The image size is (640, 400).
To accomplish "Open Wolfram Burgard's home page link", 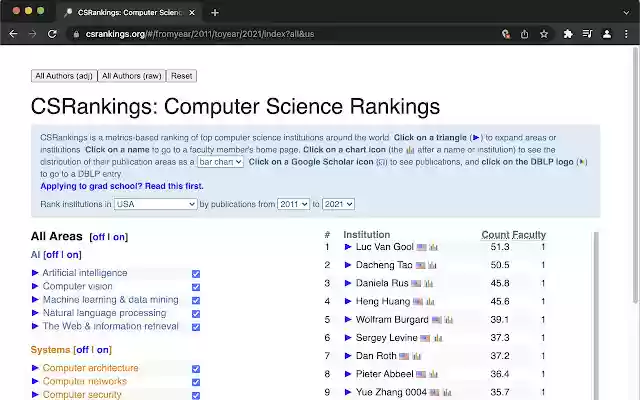I will 392,320.
